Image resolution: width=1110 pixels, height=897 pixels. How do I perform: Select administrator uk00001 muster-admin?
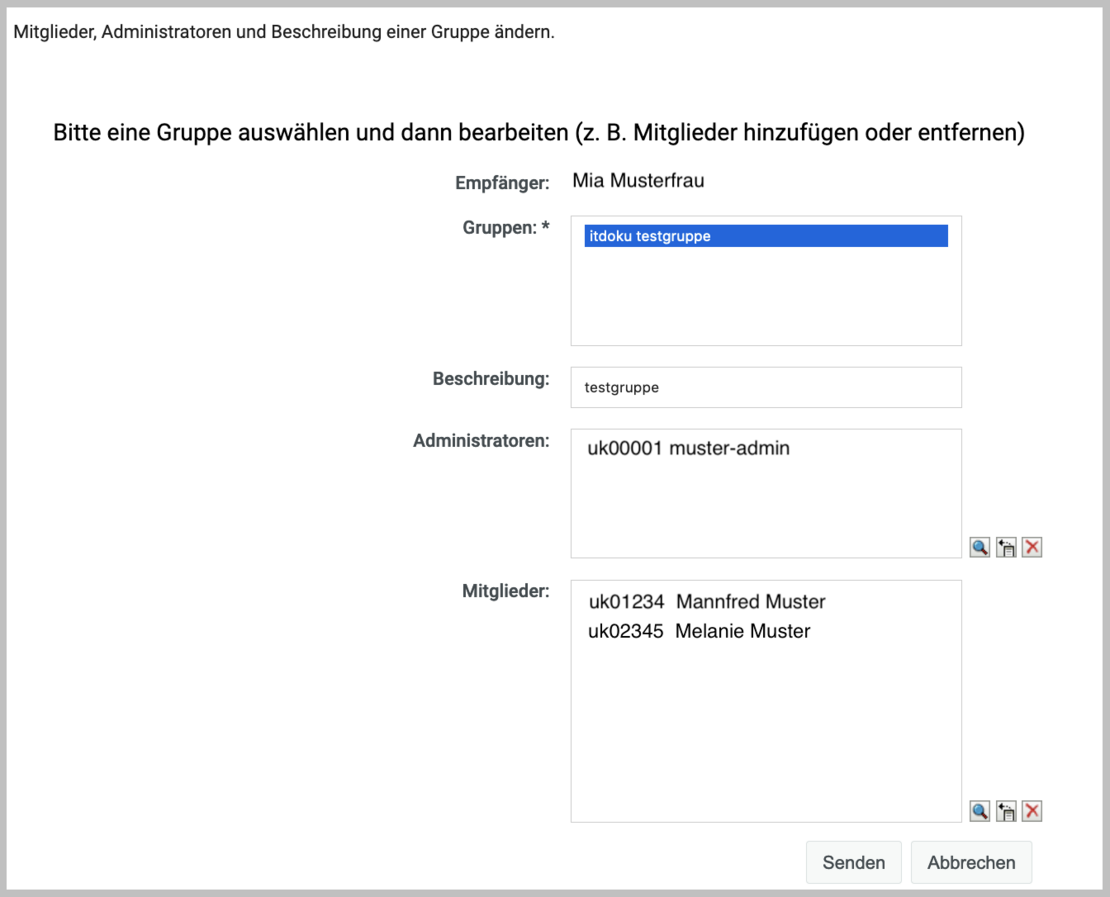688,449
